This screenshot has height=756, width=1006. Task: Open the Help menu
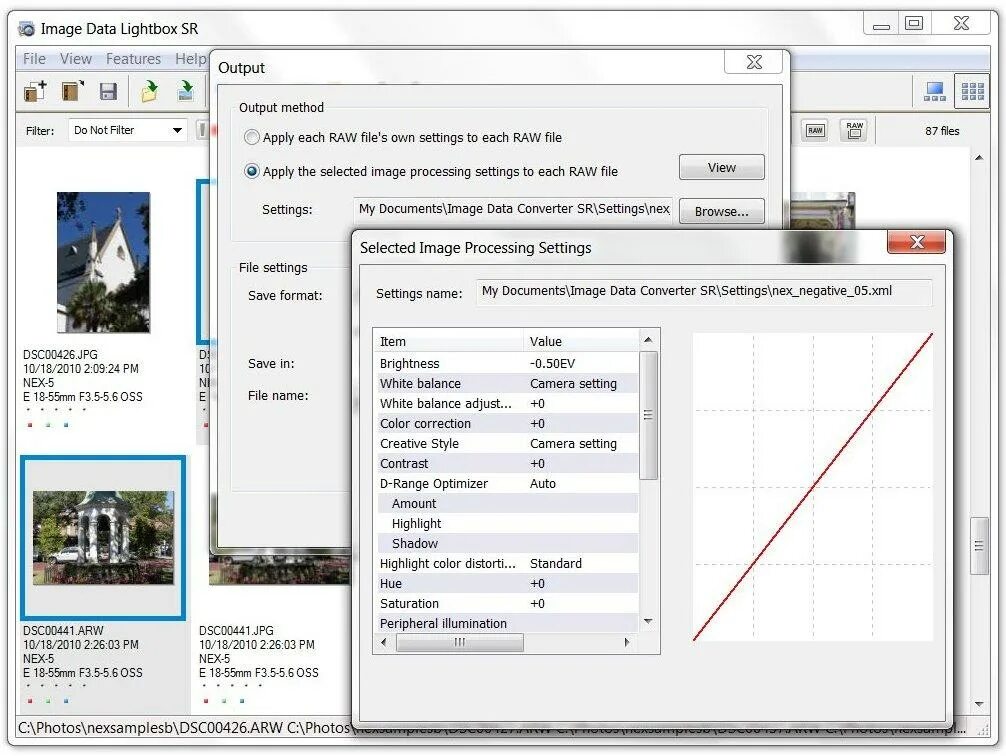point(191,59)
